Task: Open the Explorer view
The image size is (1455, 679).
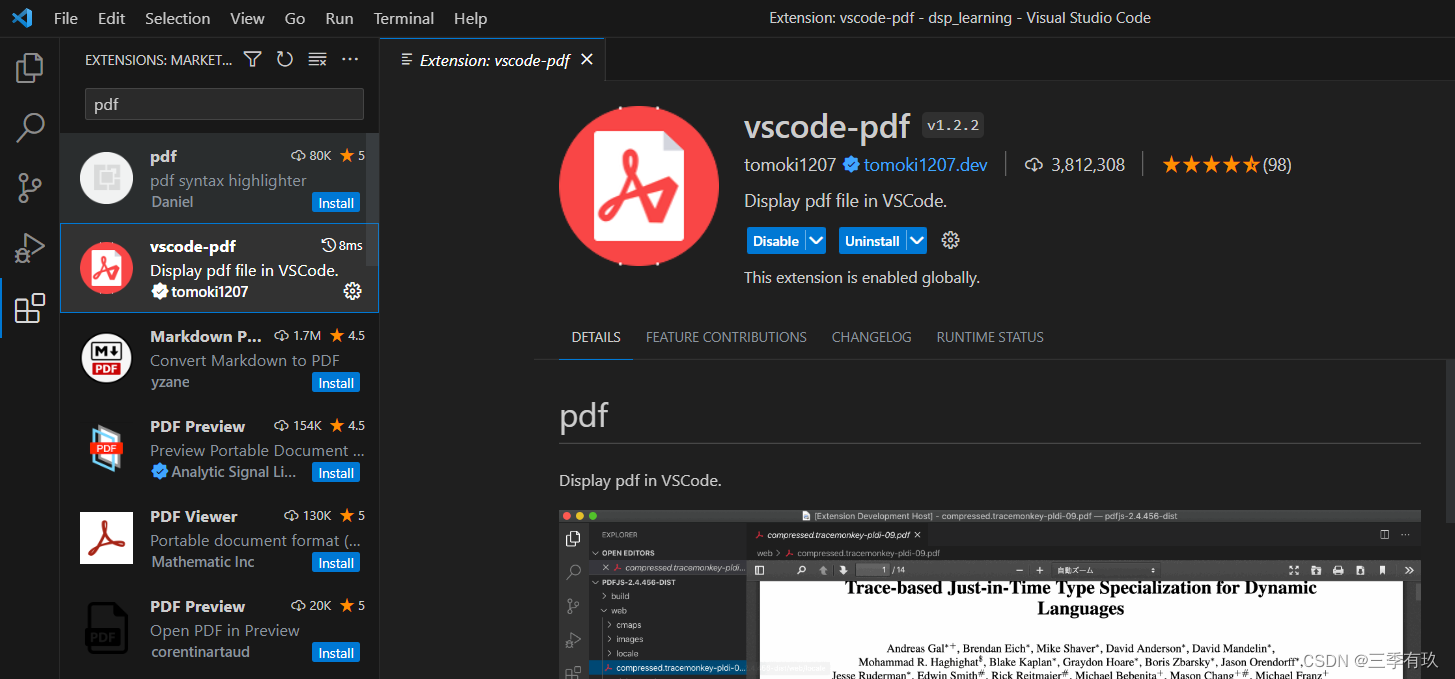Action: 29,67
